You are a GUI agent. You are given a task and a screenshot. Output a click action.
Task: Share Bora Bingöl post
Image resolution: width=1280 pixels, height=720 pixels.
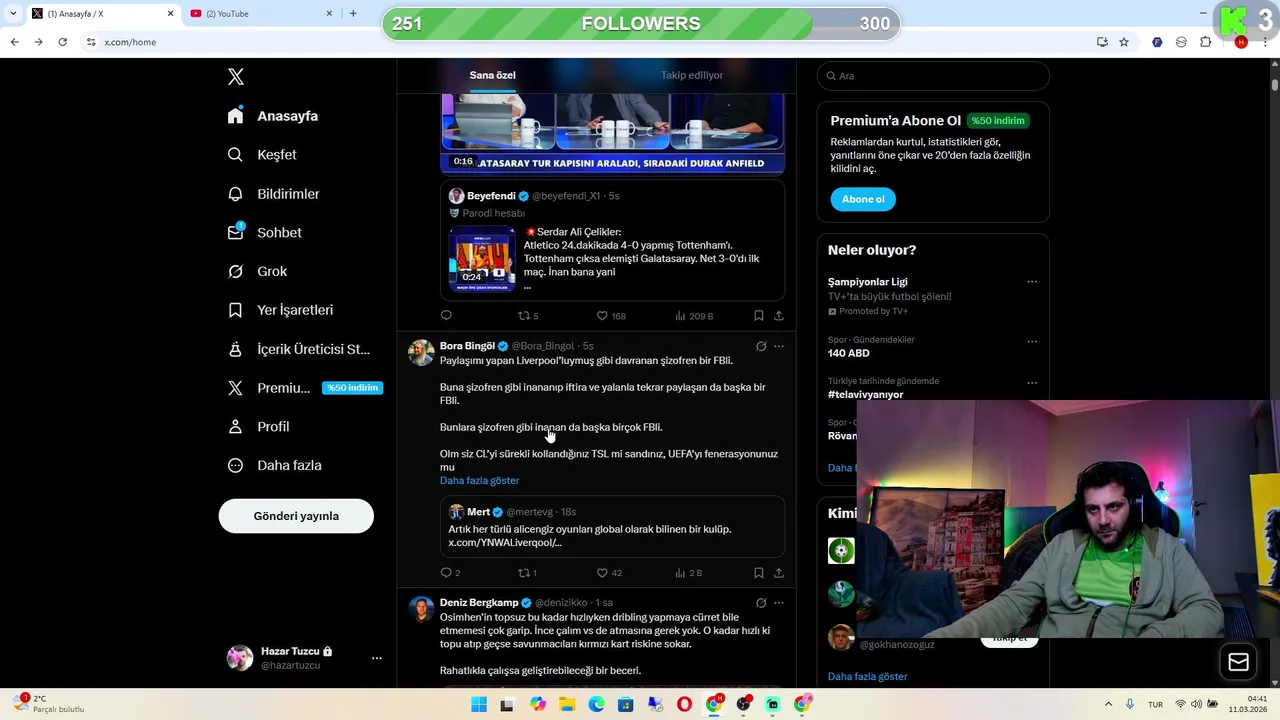pyautogui.click(x=779, y=573)
